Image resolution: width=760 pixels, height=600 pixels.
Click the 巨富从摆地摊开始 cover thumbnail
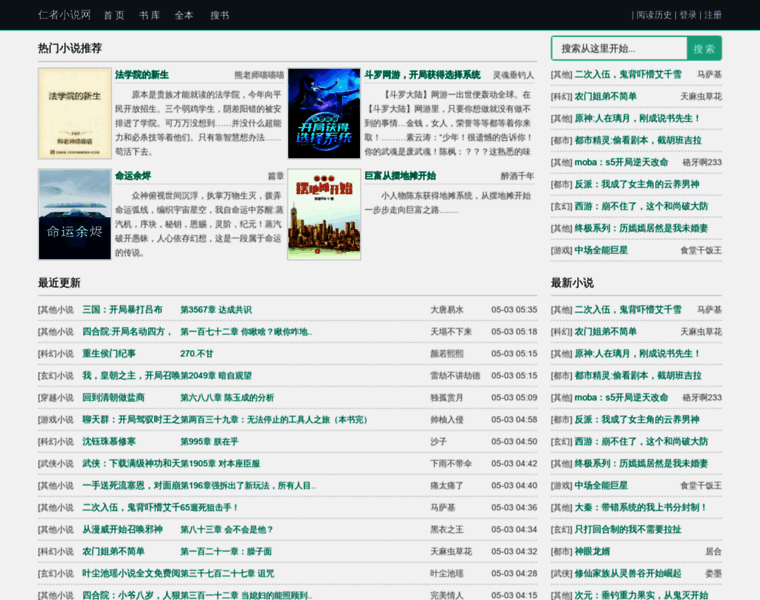[x=324, y=214]
